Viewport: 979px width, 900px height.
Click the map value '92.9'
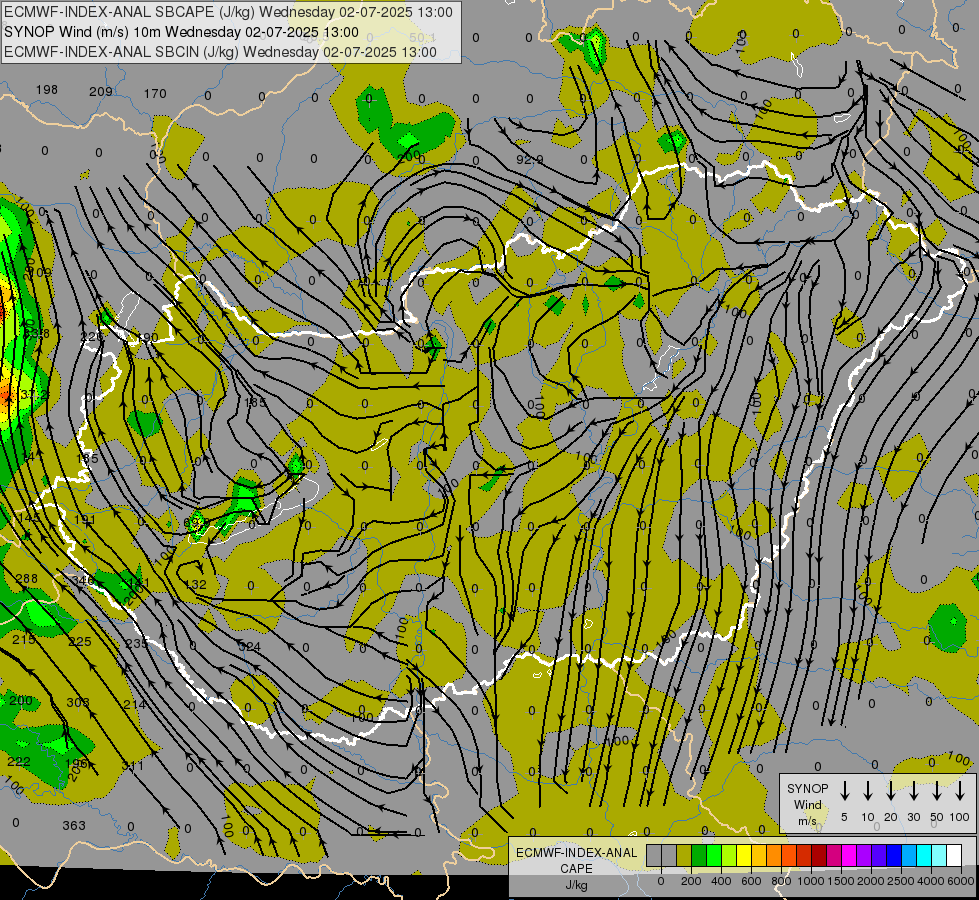[x=529, y=160]
